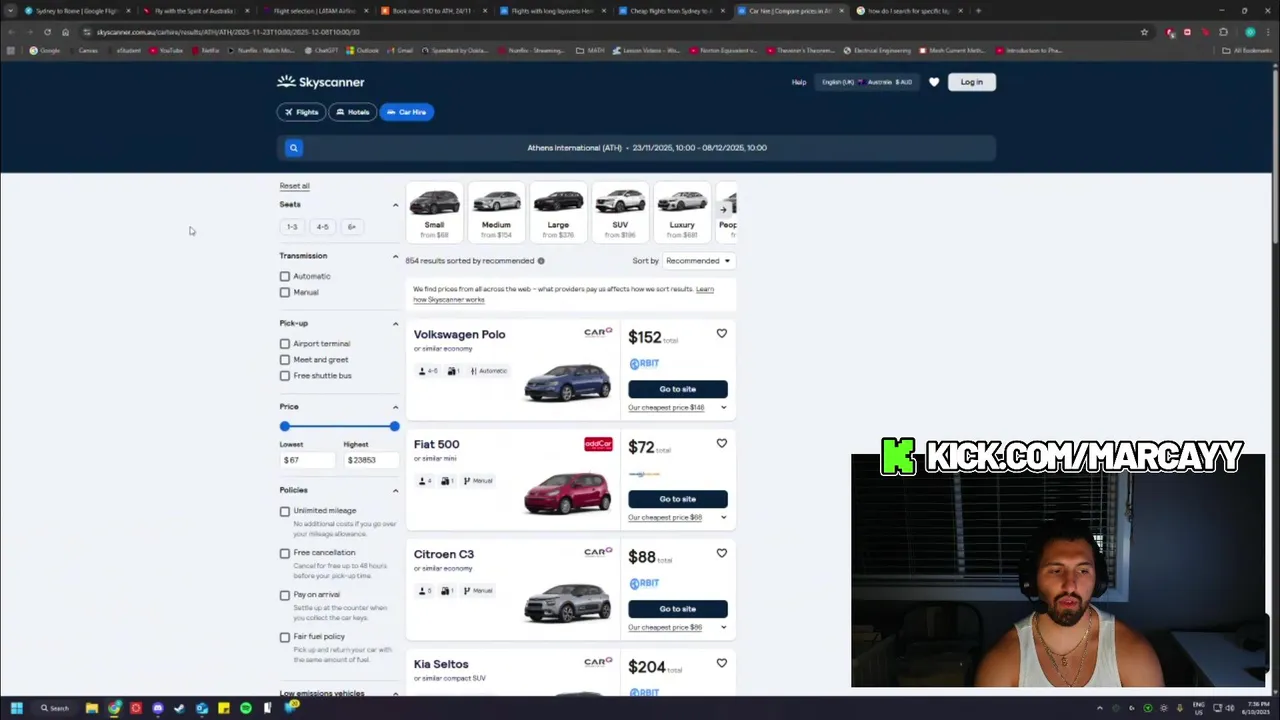The height and width of the screenshot is (720, 1280).
Task: Filter by SUV car category
Action: point(620,212)
